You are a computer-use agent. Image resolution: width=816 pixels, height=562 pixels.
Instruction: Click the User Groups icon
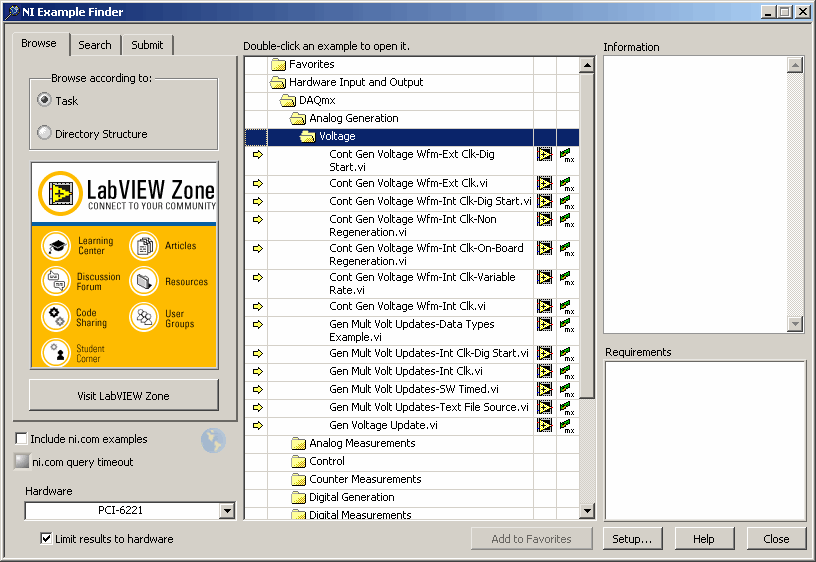pos(144,317)
